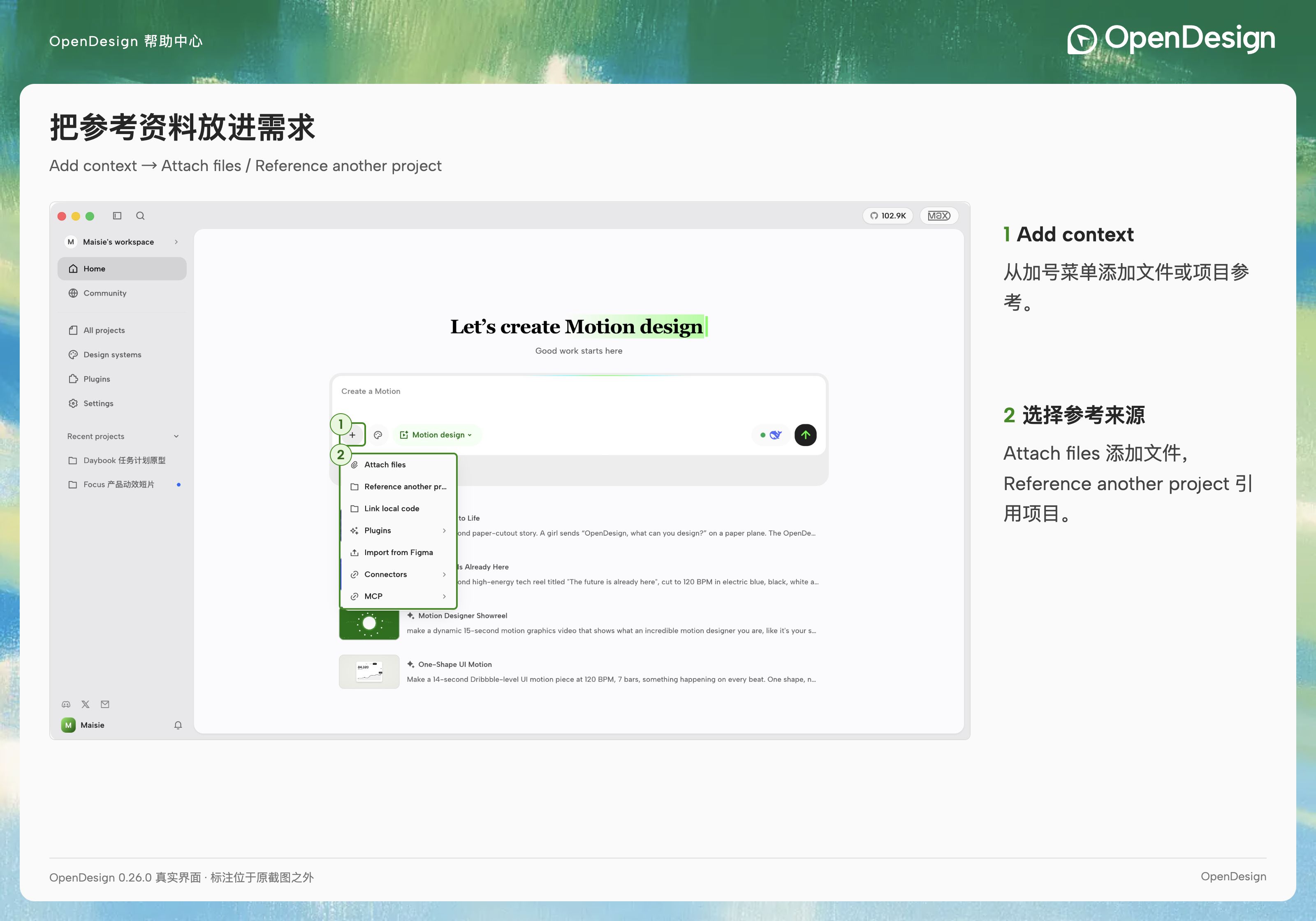Click the Let's create Motion design heading
1316x921 pixels.
(578, 327)
